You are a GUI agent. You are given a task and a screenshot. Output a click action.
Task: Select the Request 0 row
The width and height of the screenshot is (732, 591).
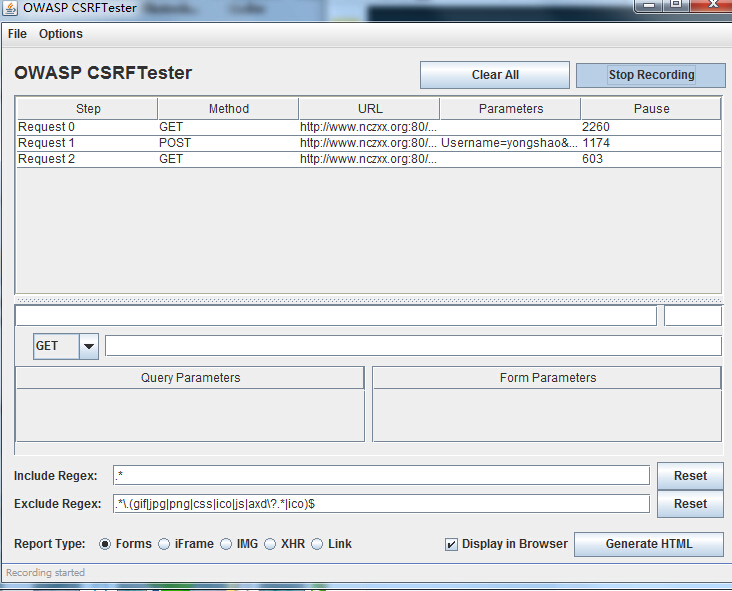[369, 127]
